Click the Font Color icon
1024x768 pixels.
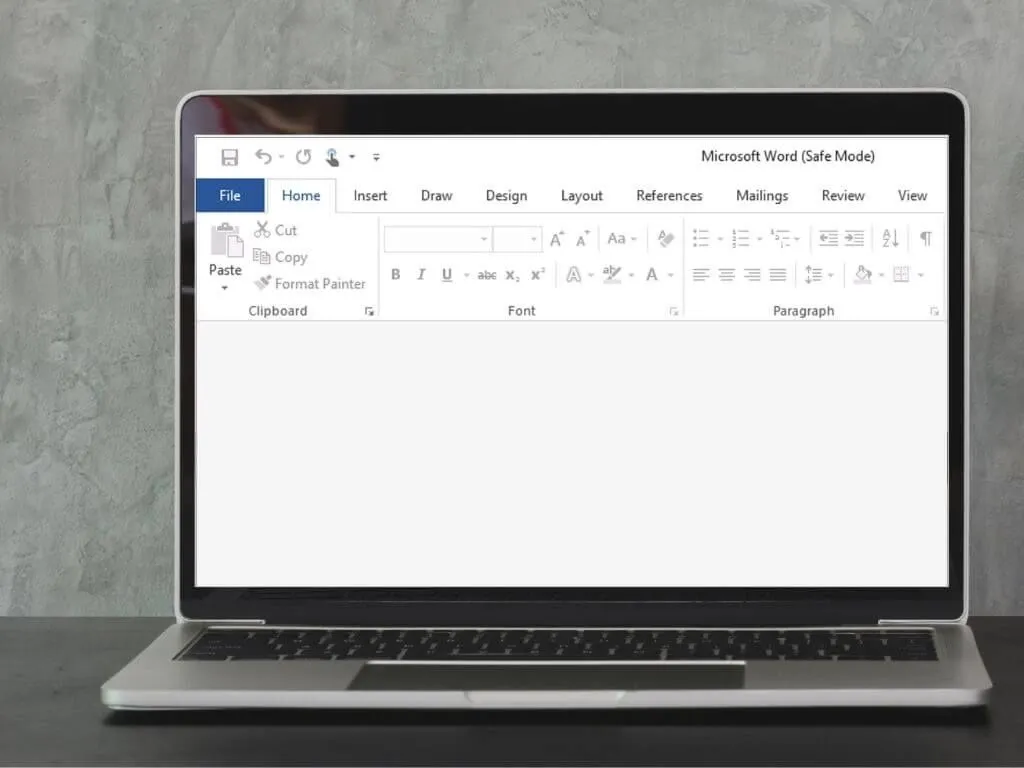click(652, 274)
